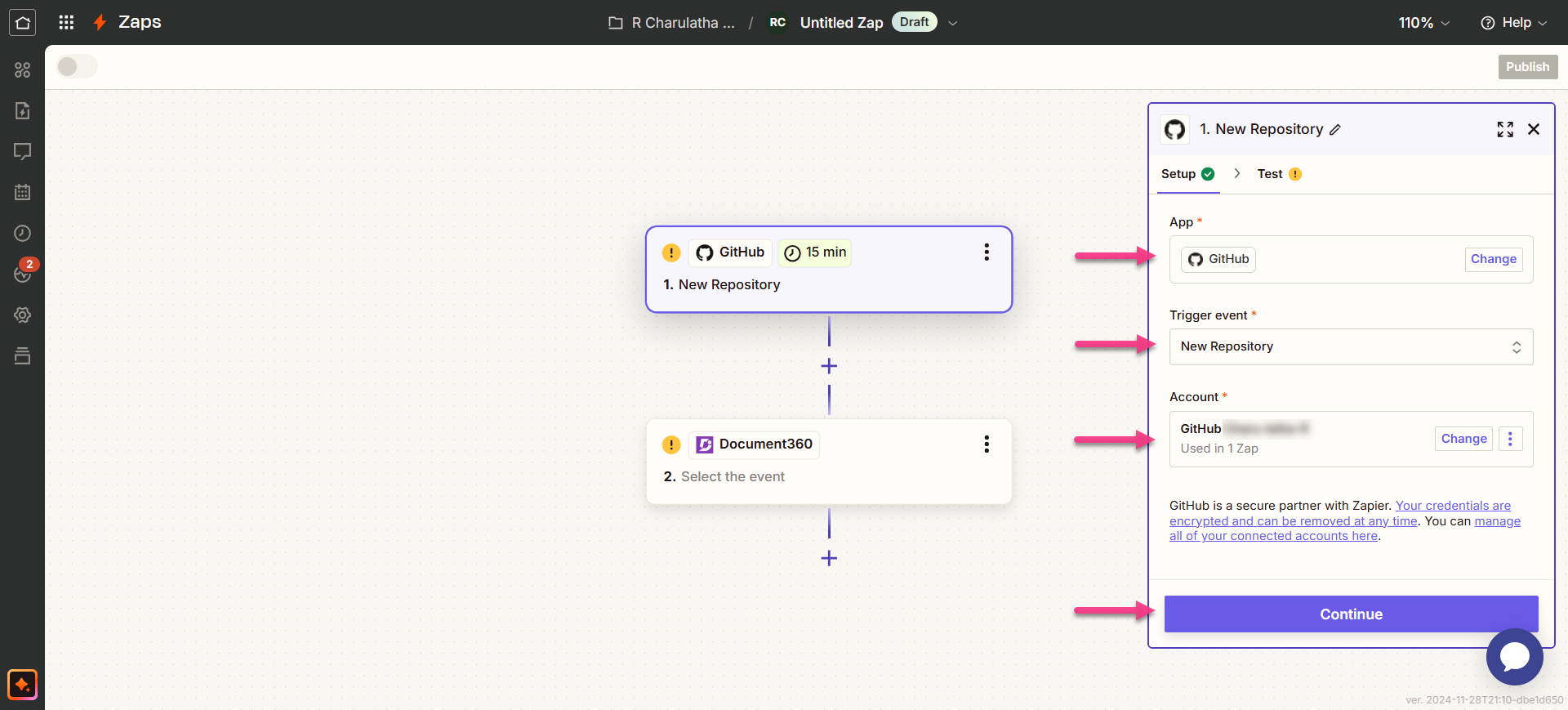Close the New Repository panel
This screenshot has width=1568, height=710.
tap(1534, 129)
